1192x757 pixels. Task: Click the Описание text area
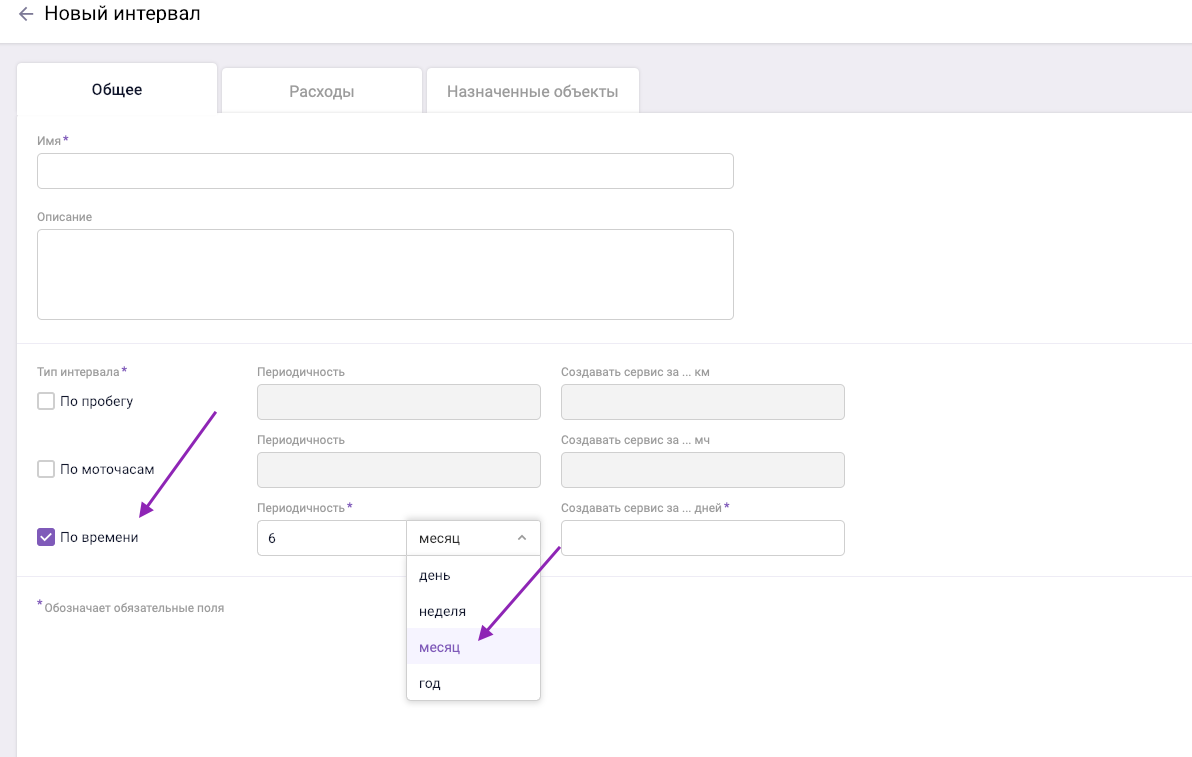pos(385,274)
